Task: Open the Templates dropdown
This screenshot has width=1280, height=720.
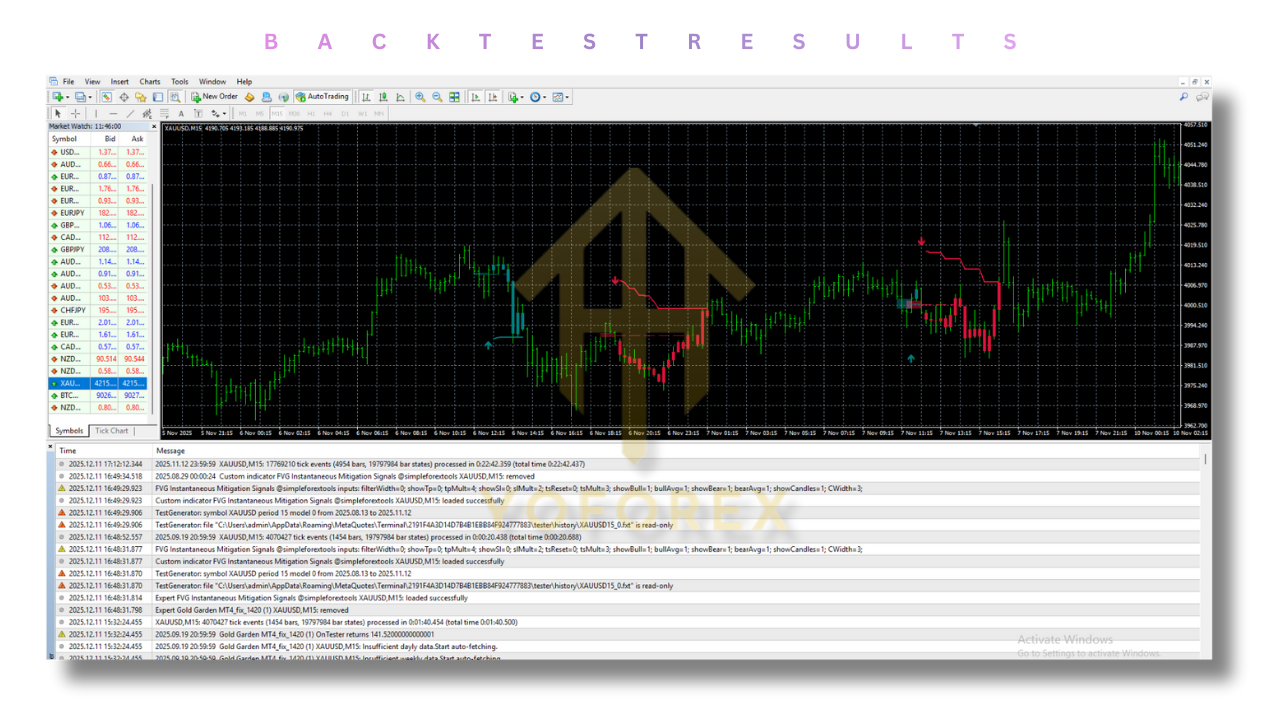Action: [558, 97]
